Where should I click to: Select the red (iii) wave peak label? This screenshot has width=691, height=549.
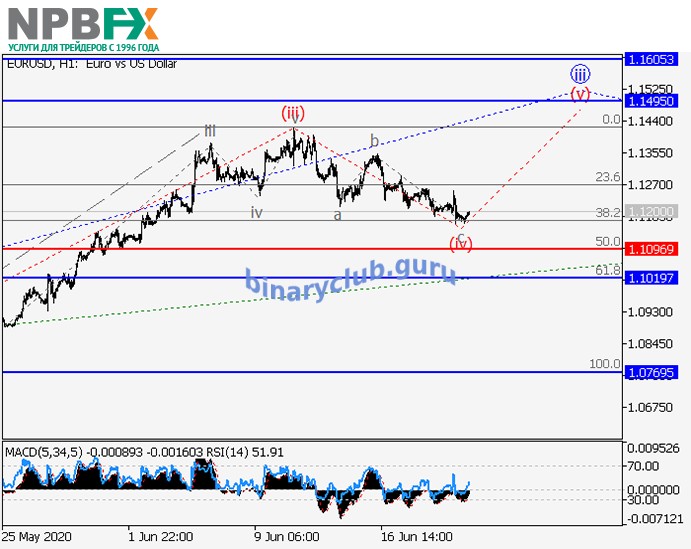[293, 112]
